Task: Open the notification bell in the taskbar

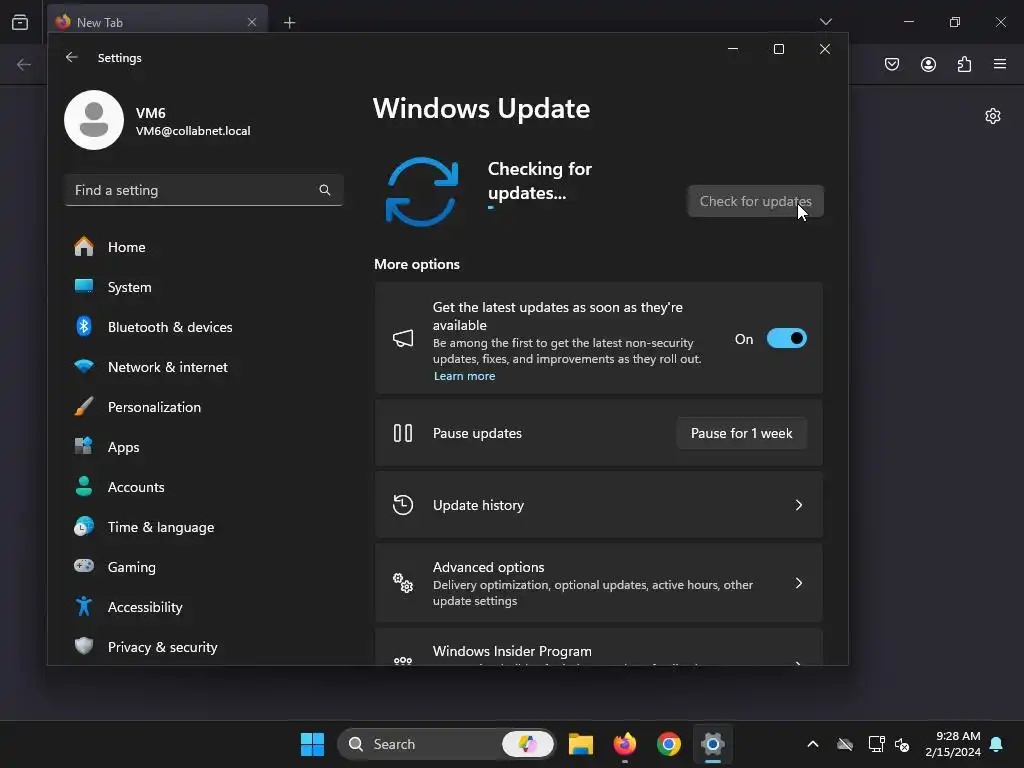Action: (x=997, y=744)
